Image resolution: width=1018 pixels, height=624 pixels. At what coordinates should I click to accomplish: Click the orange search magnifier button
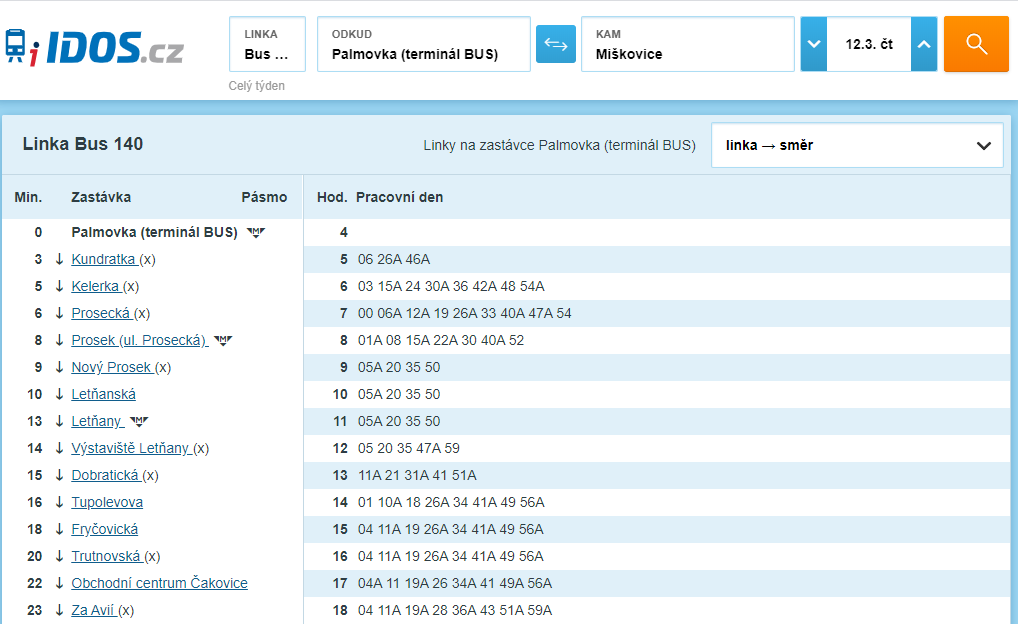[x=976, y=44]
